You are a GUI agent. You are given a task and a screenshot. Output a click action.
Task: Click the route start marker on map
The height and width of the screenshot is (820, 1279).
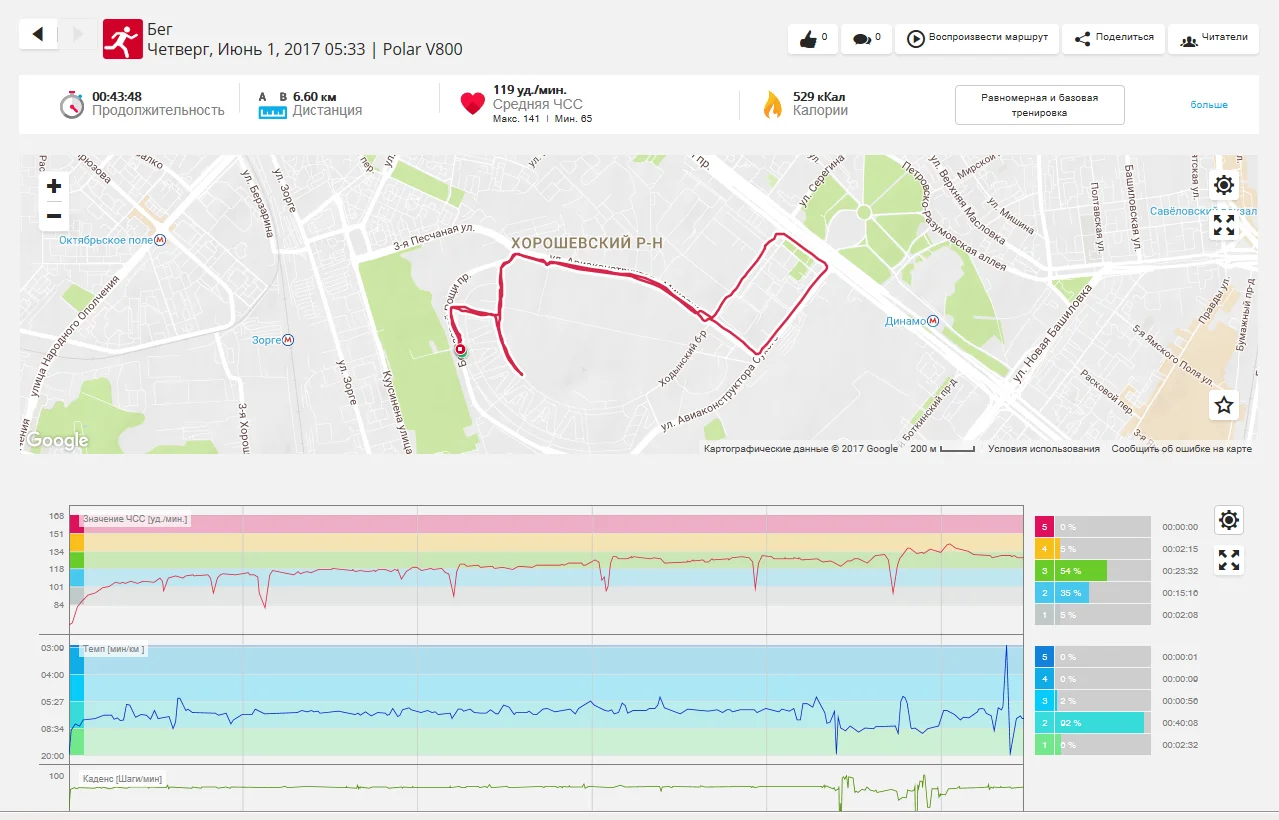[x=461, y=351]
